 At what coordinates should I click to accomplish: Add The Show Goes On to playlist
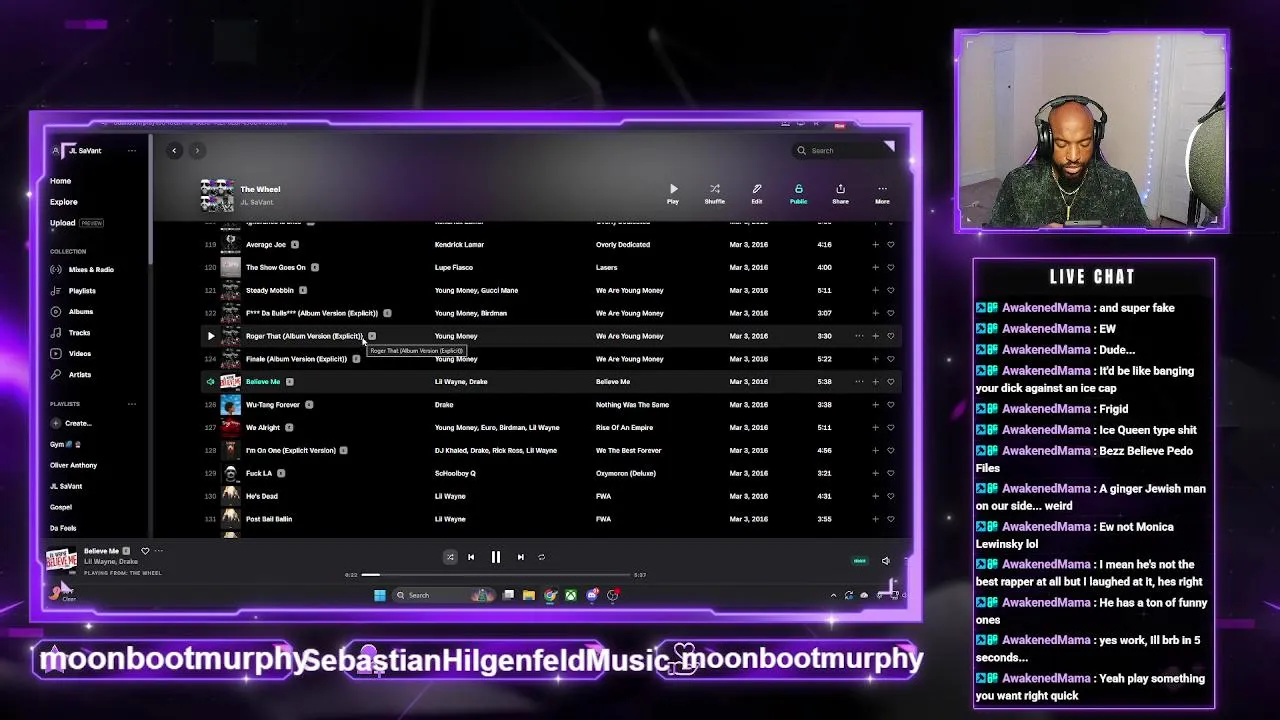(875, 267)
